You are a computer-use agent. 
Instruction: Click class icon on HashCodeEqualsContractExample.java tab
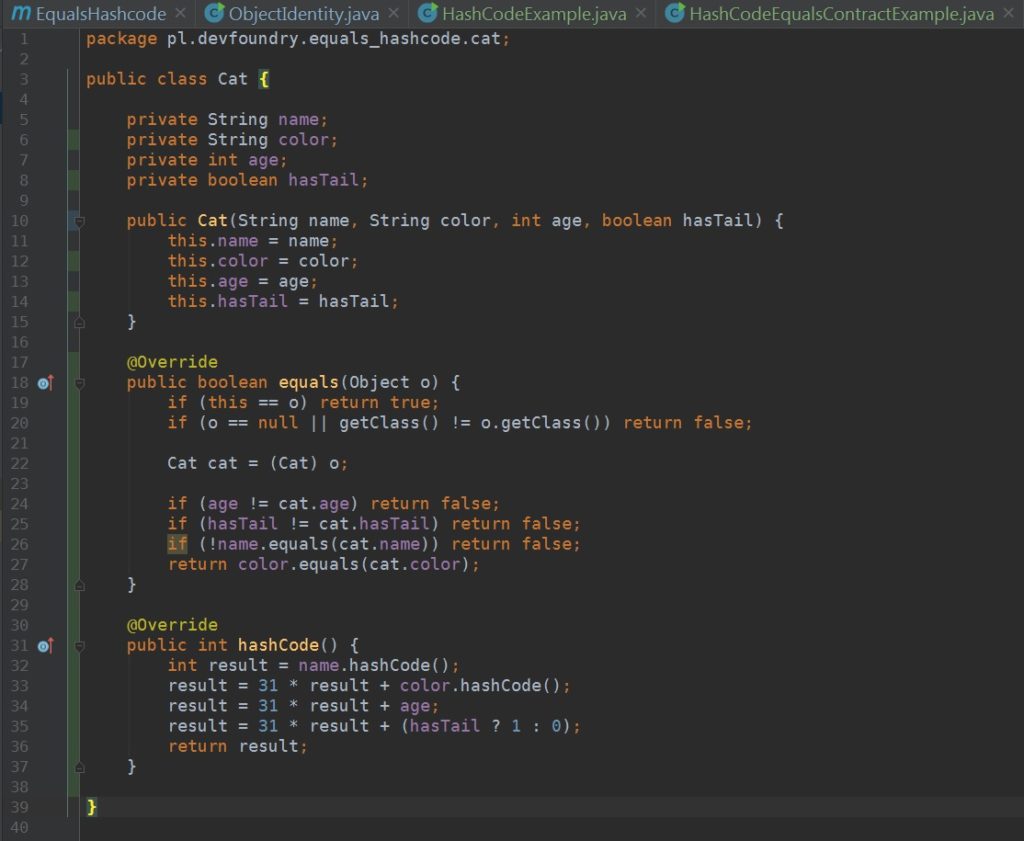tap(675, 12)
